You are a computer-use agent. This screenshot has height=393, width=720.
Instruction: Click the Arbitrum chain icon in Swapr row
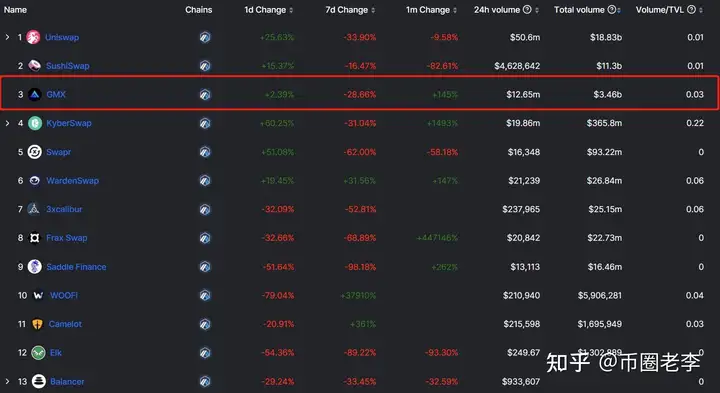205,152
